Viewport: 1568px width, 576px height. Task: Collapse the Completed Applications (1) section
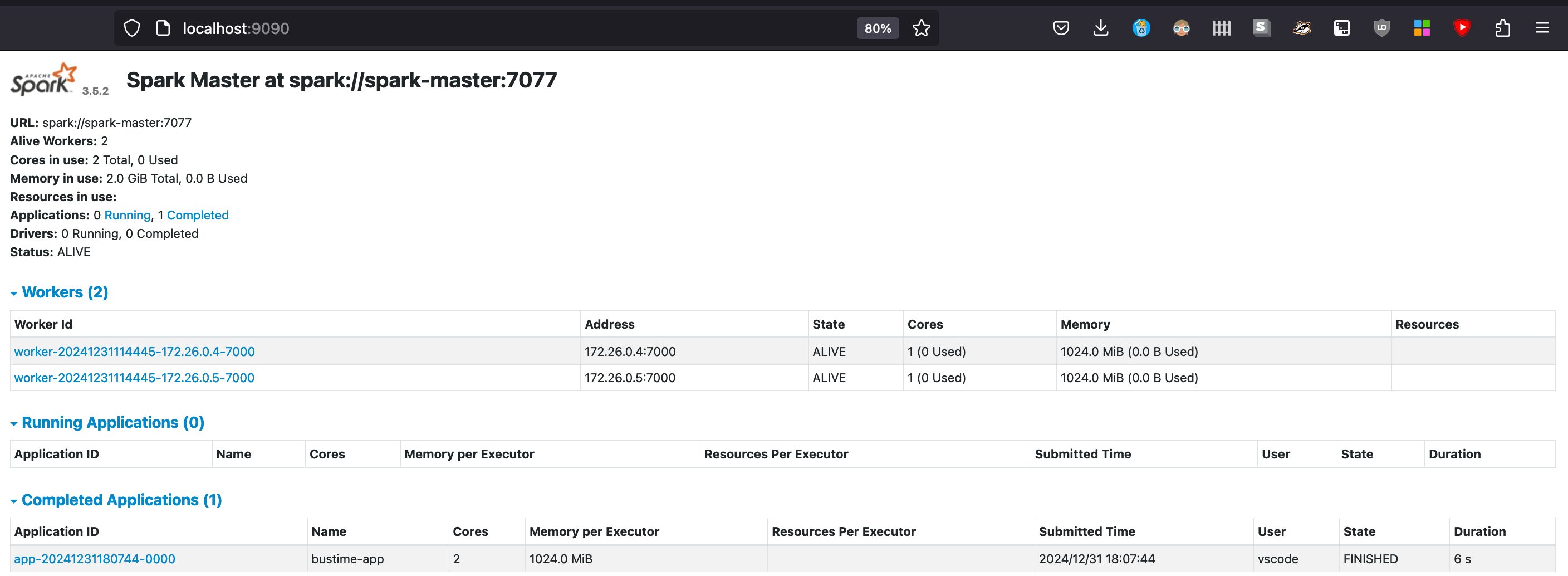[x=116, y=500]
